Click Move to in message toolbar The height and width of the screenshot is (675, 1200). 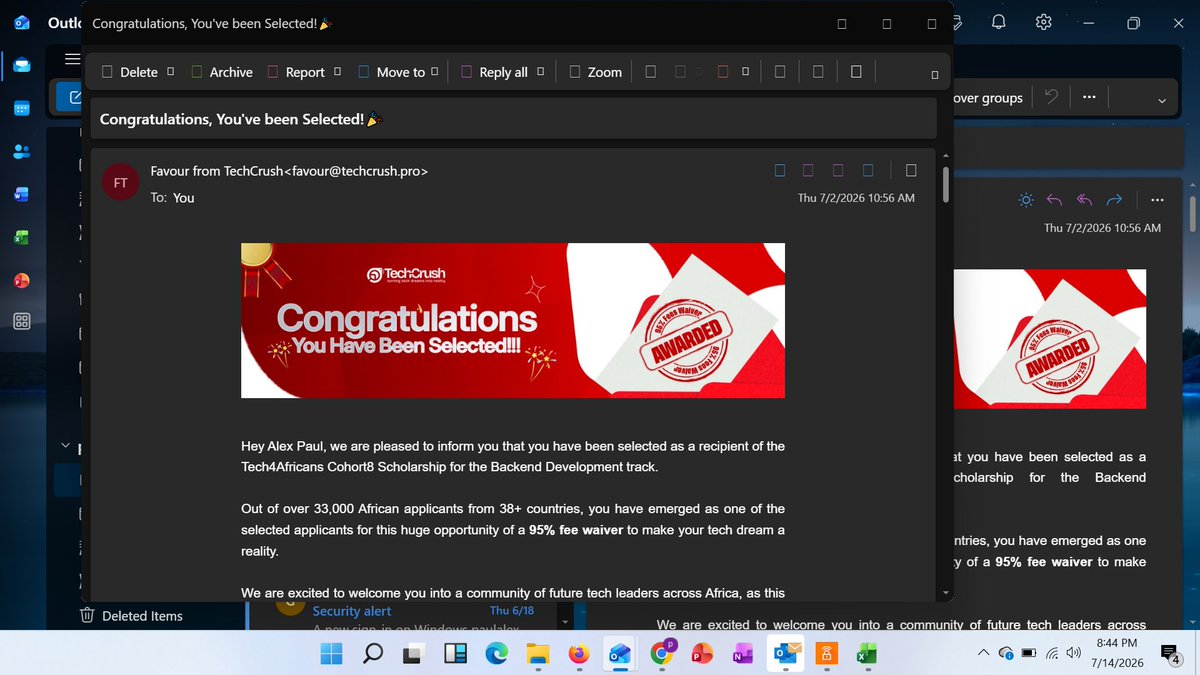click(x=391, y=72)
